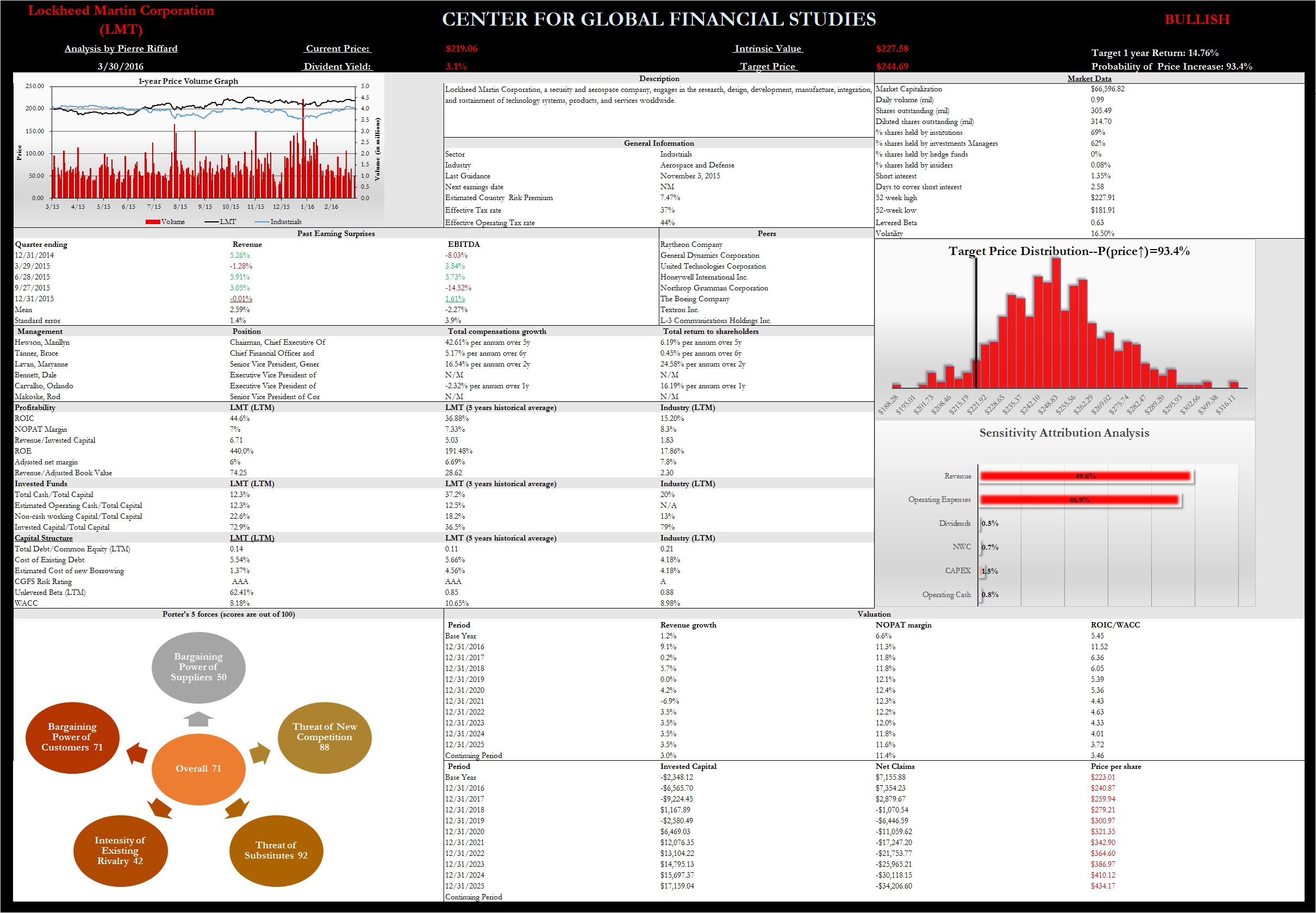1316x913 pixels.
Task: Click the Porter's 5 forces heading
Action: click(229, 614)
